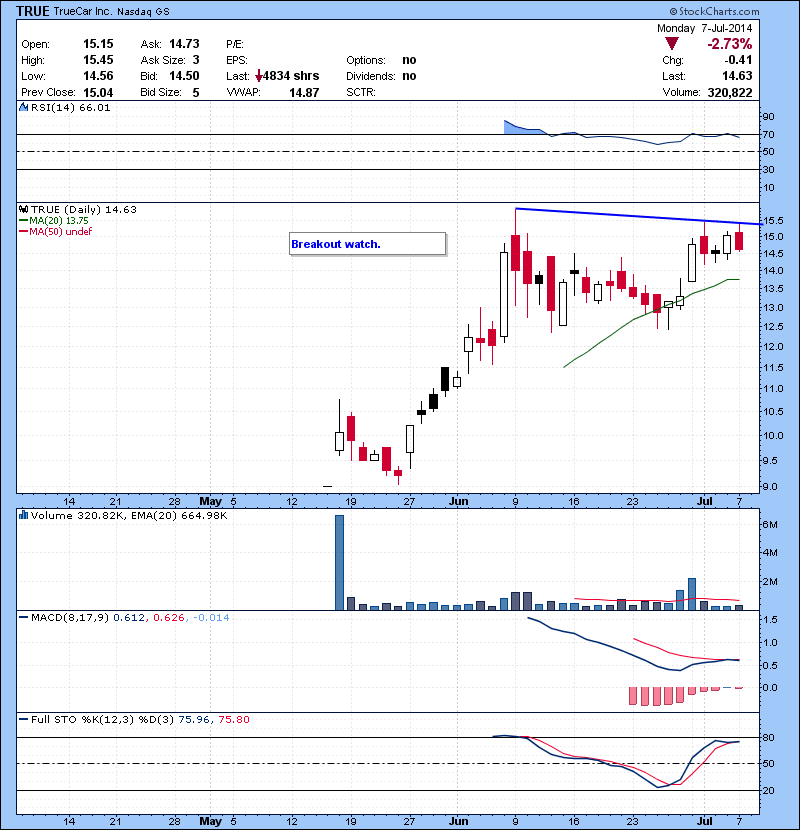Image resolution: width=800 pixels, height=830 pixels.
Task: Click the Breakout watch annotation box
Action: click(x=367, y=244)
